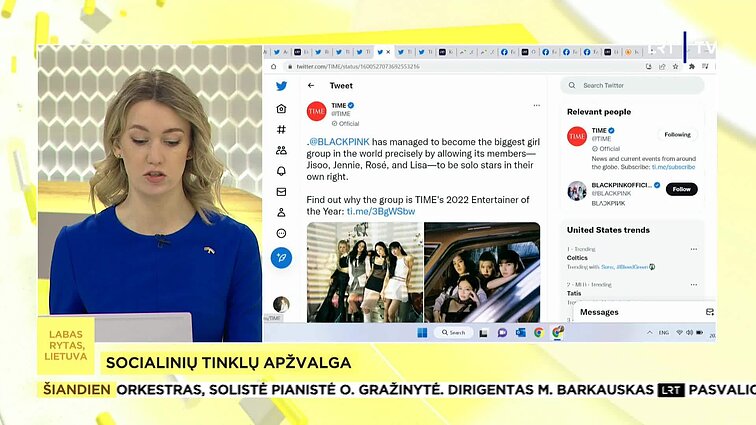This screenshot has width=756, height=425.
Task: Click the volume icon in the system tray
Action: click(x=689, y=332)
